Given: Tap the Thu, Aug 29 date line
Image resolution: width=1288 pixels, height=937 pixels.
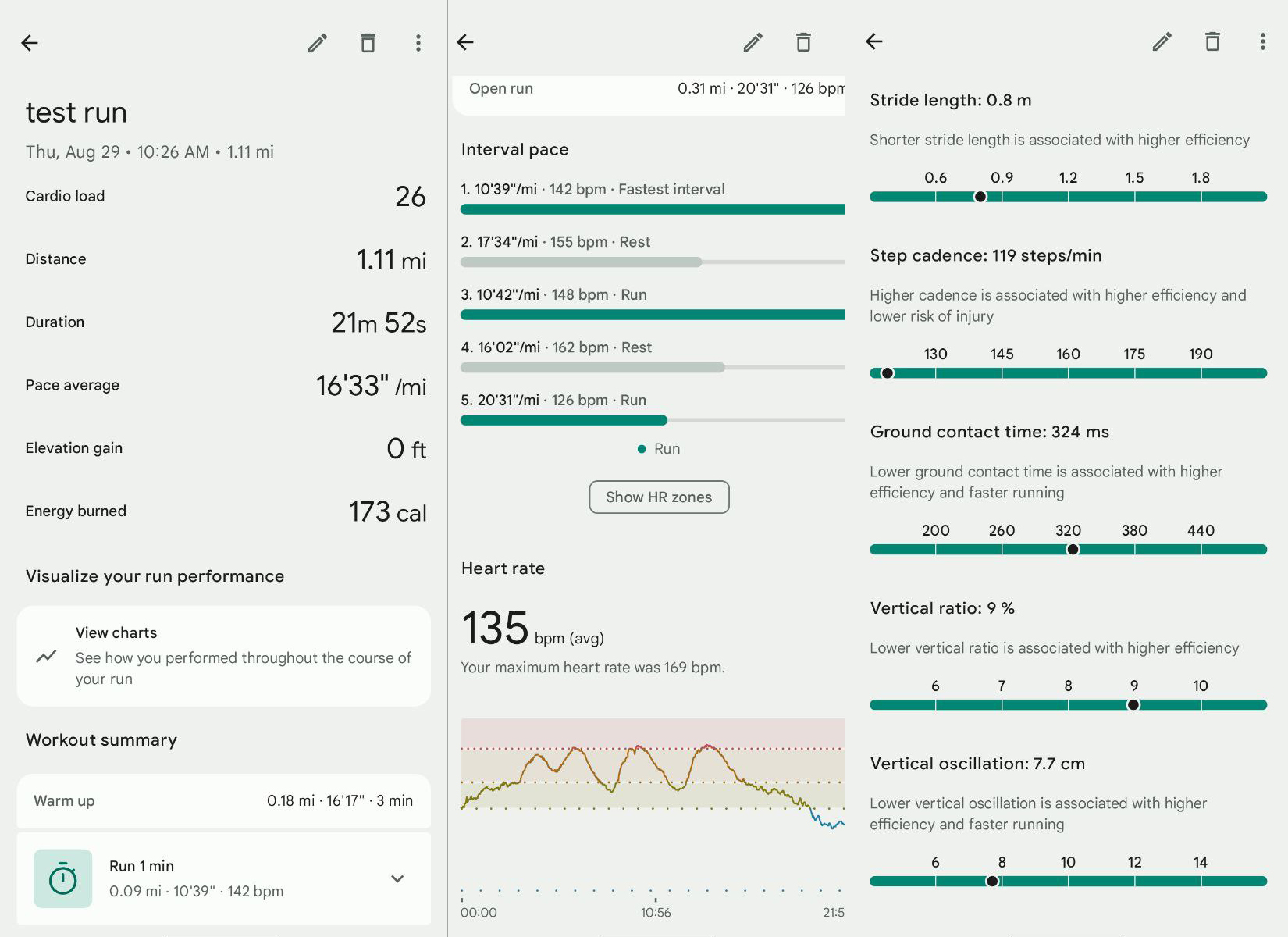Looking at the screenshot, I should tap(150, 151).
